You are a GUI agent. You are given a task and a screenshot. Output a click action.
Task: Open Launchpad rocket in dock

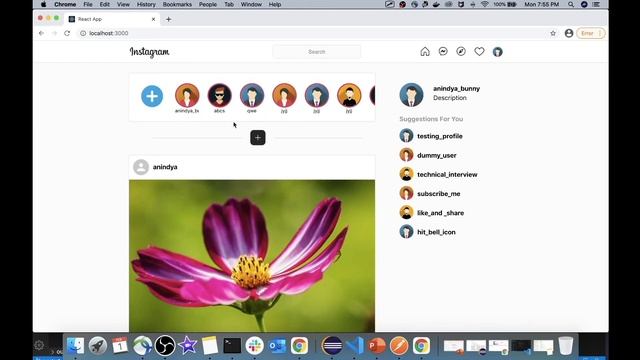click(98, 346)
